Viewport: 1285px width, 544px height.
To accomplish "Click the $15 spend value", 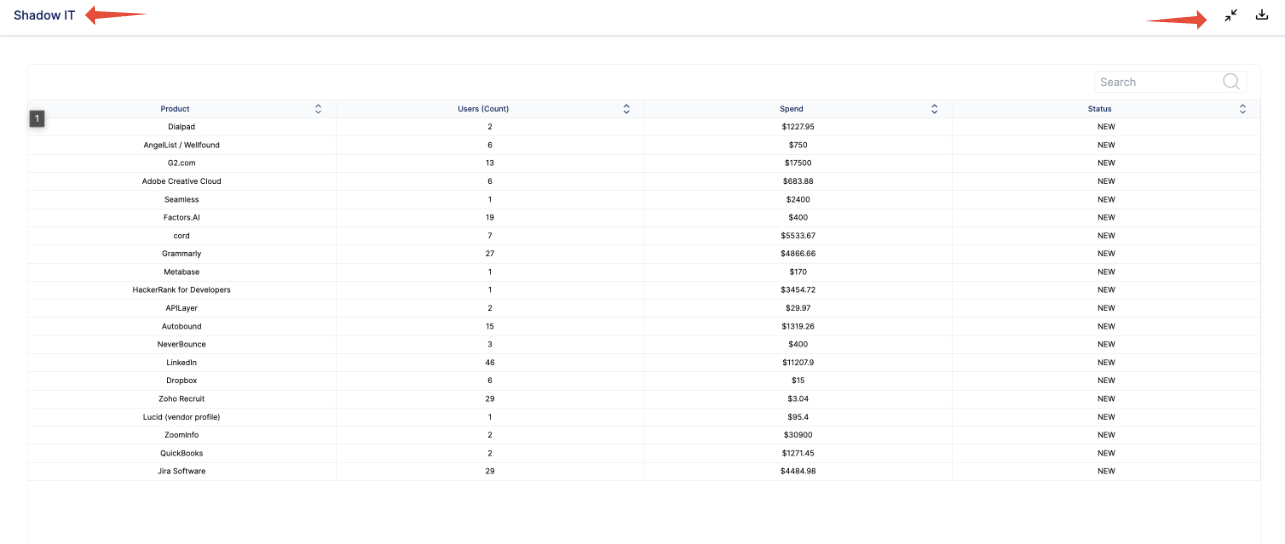I will [x=798, y=380].
